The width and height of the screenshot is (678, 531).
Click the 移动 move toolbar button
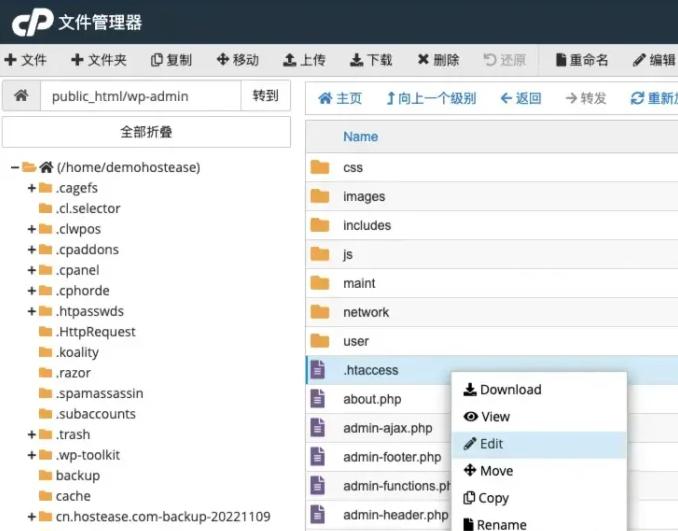(x=238, y=60)
